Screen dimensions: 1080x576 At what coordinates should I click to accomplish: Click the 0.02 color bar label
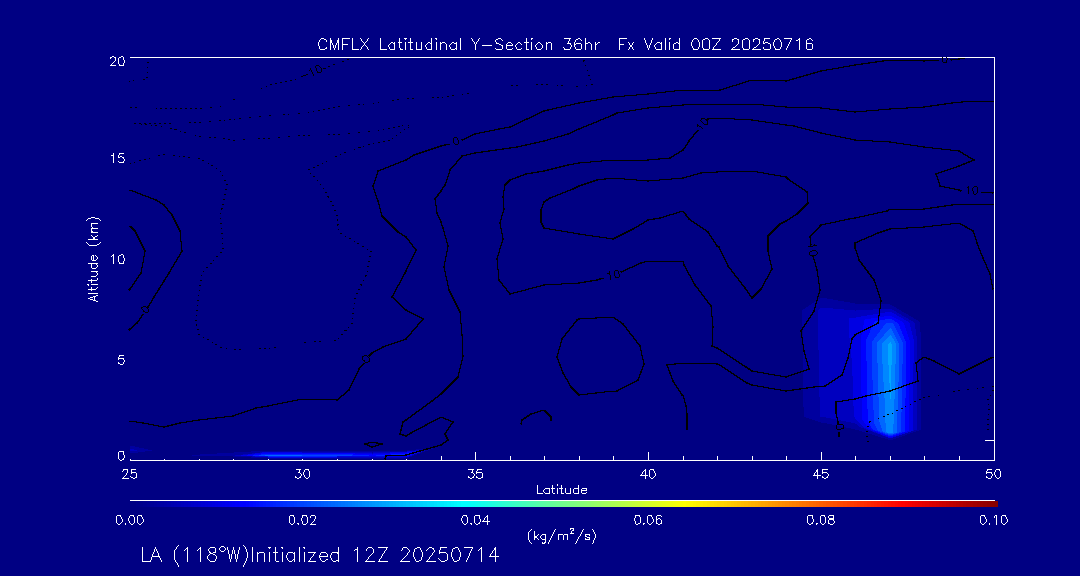pyautogui.click(x=302, y=520)
